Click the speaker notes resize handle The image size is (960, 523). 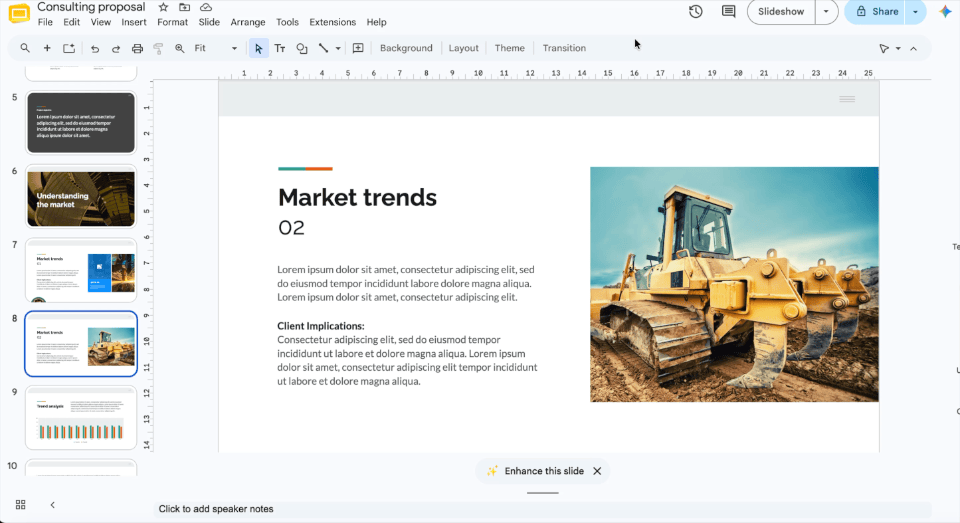point(542,493)
